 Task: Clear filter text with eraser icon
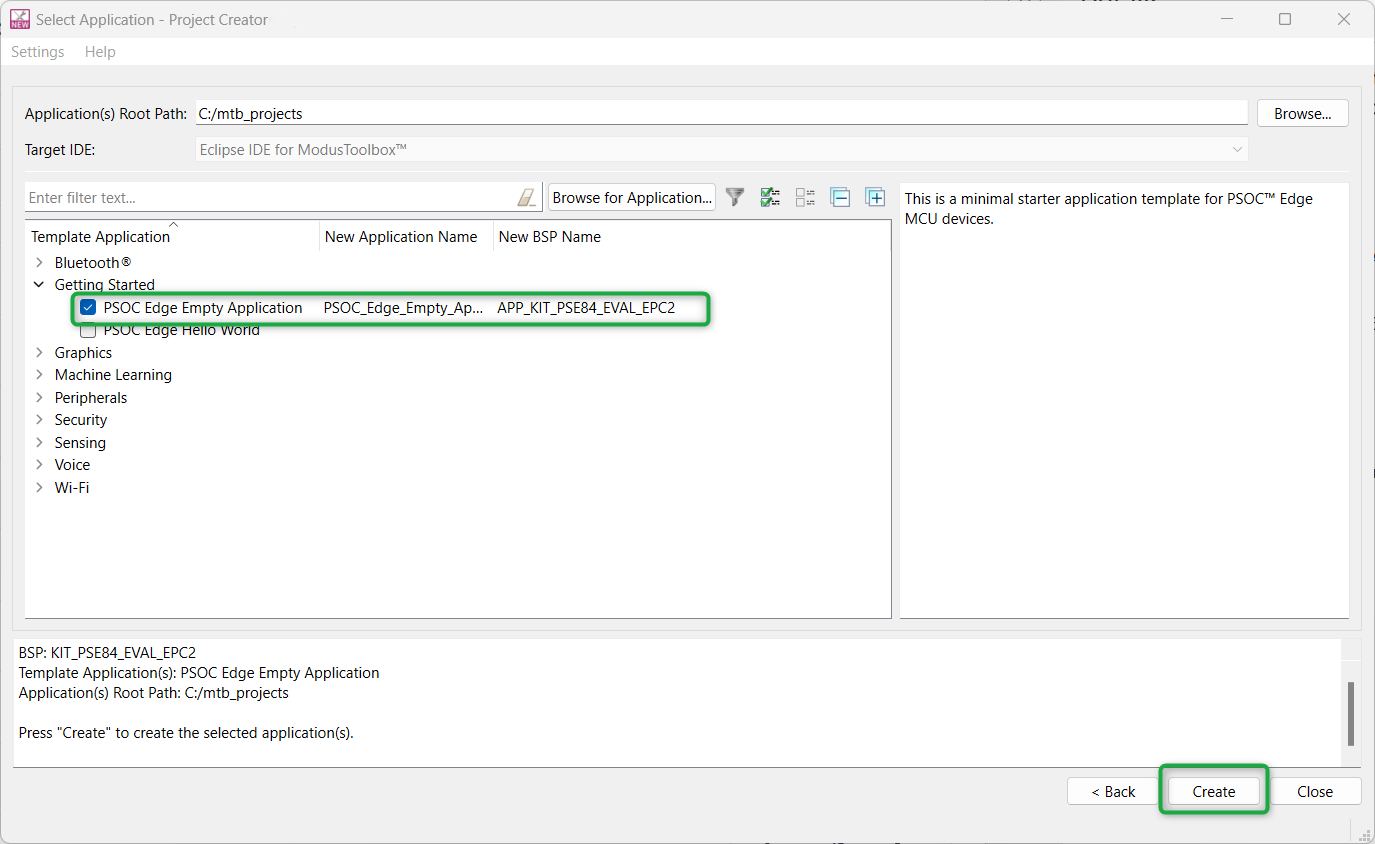tap(527, 198)
